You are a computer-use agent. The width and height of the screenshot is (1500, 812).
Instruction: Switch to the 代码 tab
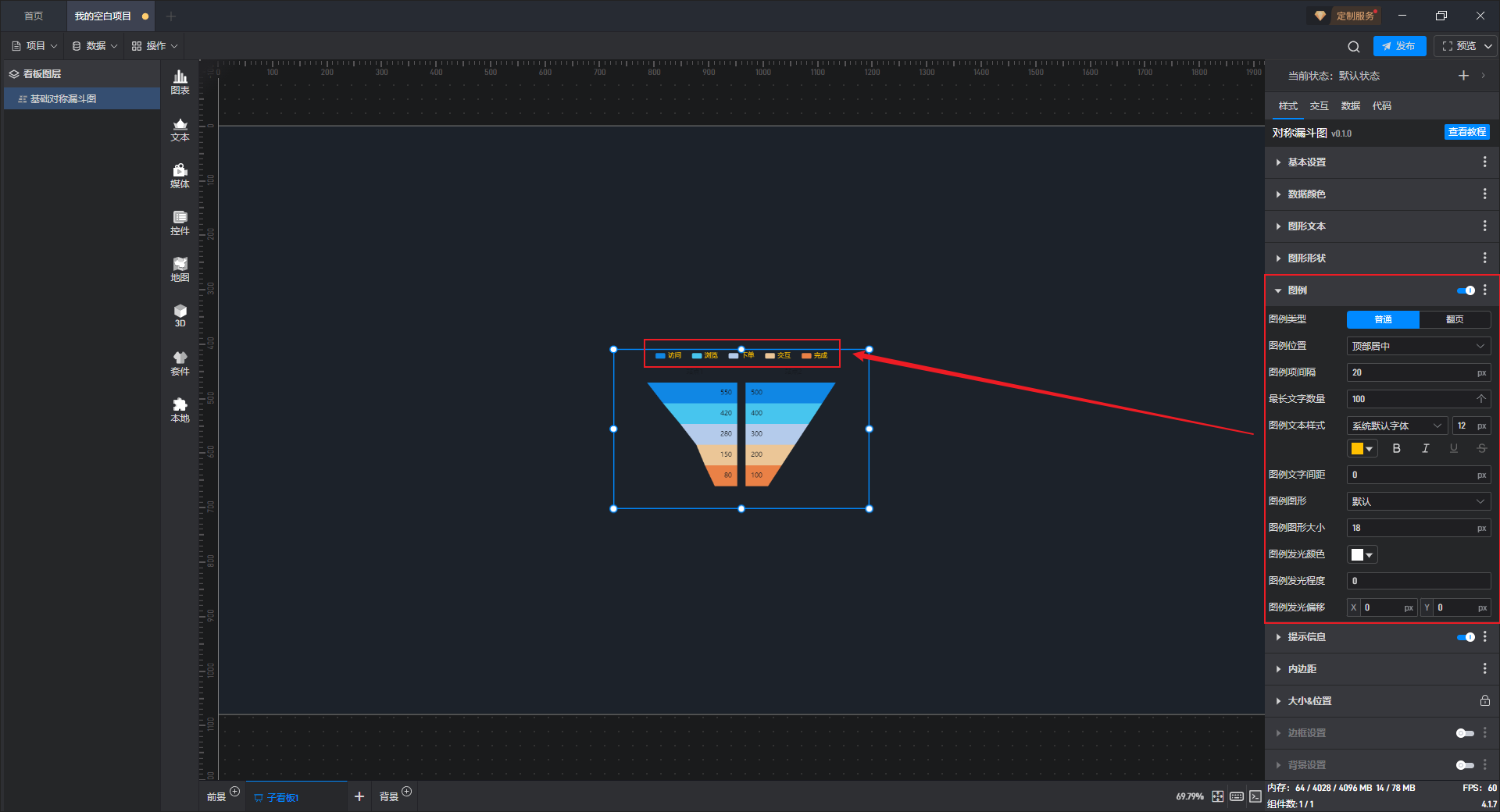[x=1381, y=106]
